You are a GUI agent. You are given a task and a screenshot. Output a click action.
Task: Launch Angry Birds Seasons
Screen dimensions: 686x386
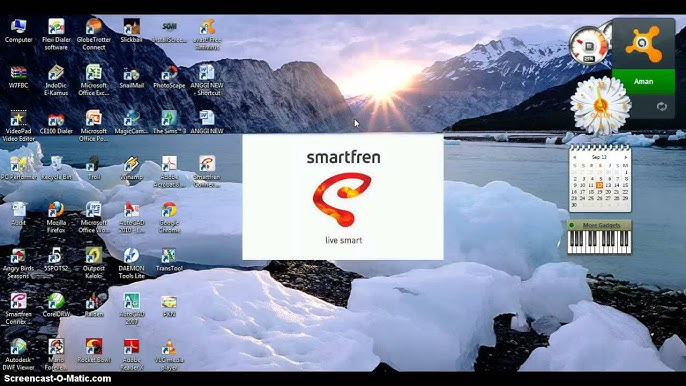click(18, 263)
